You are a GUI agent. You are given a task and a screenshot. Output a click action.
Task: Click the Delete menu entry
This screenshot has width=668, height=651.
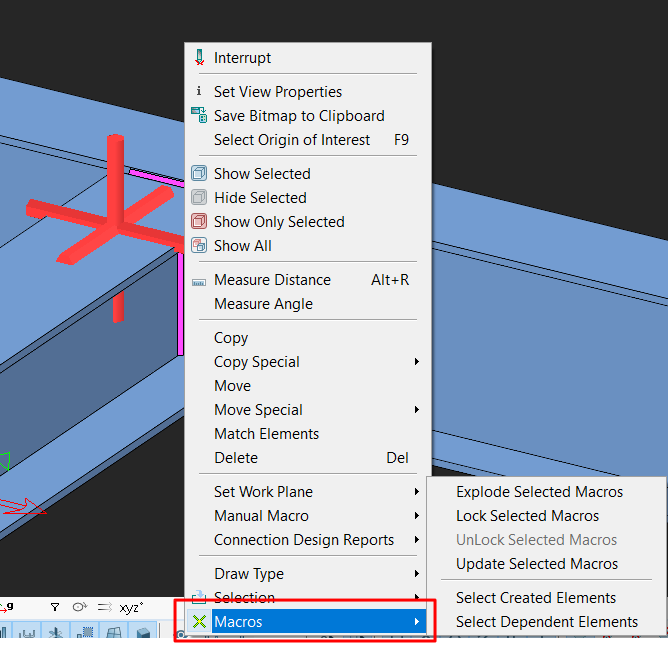click(236, 458)
